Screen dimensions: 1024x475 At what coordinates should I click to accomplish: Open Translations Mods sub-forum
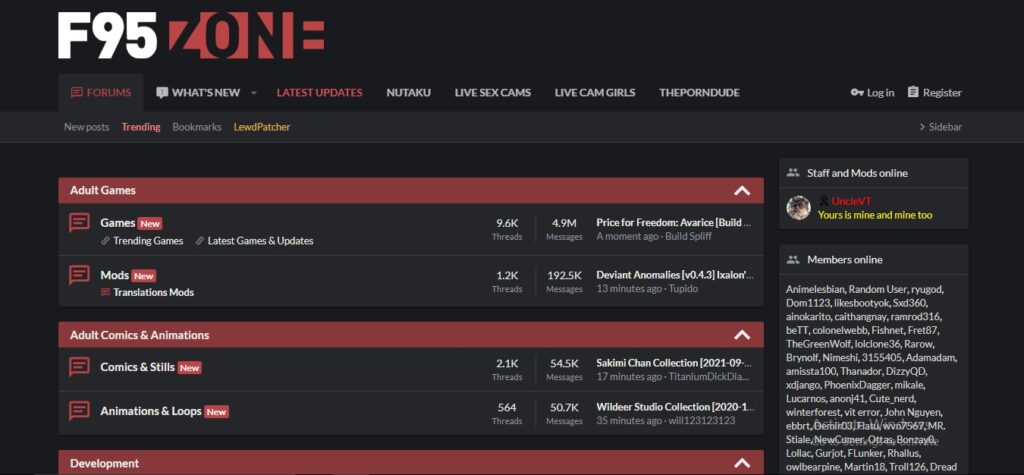click(x=153, y=292)
